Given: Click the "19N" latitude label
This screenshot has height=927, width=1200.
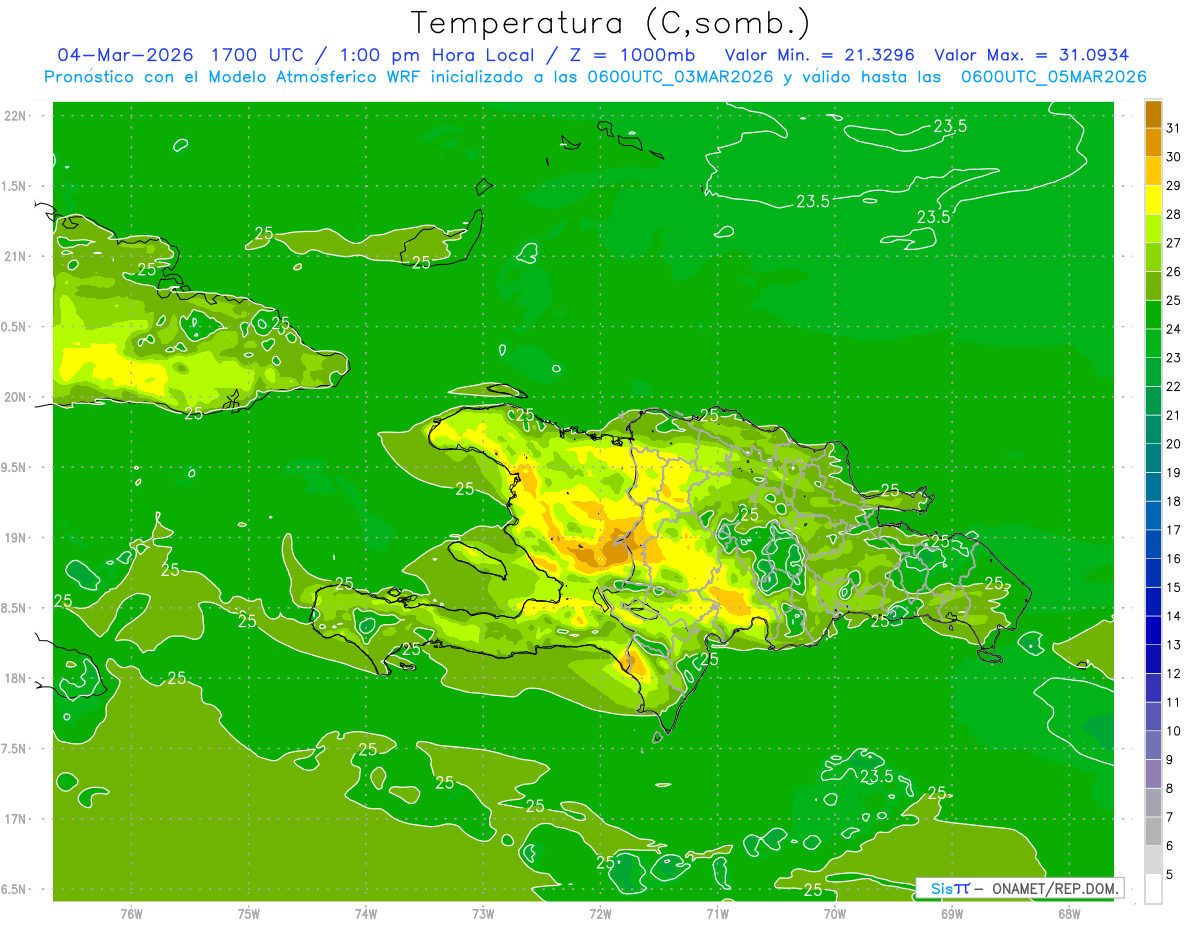Looking at the screenshot, I should [16, 538].
